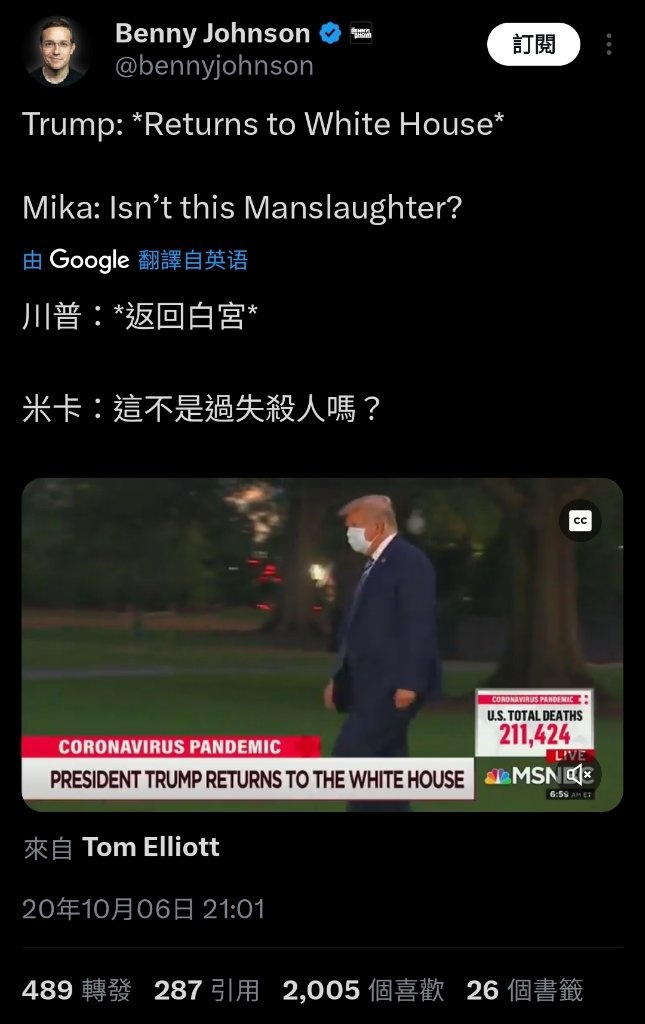Screen dimensions: 645x1024
Task: Open the three-dot more options menu
Action: [608, 44]
